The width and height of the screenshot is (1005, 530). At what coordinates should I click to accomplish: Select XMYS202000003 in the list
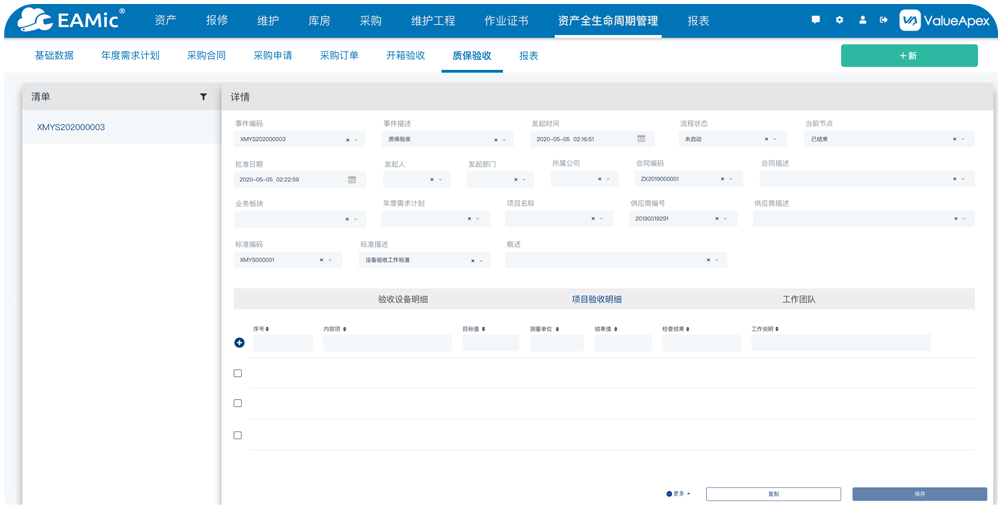pos(71,127)
